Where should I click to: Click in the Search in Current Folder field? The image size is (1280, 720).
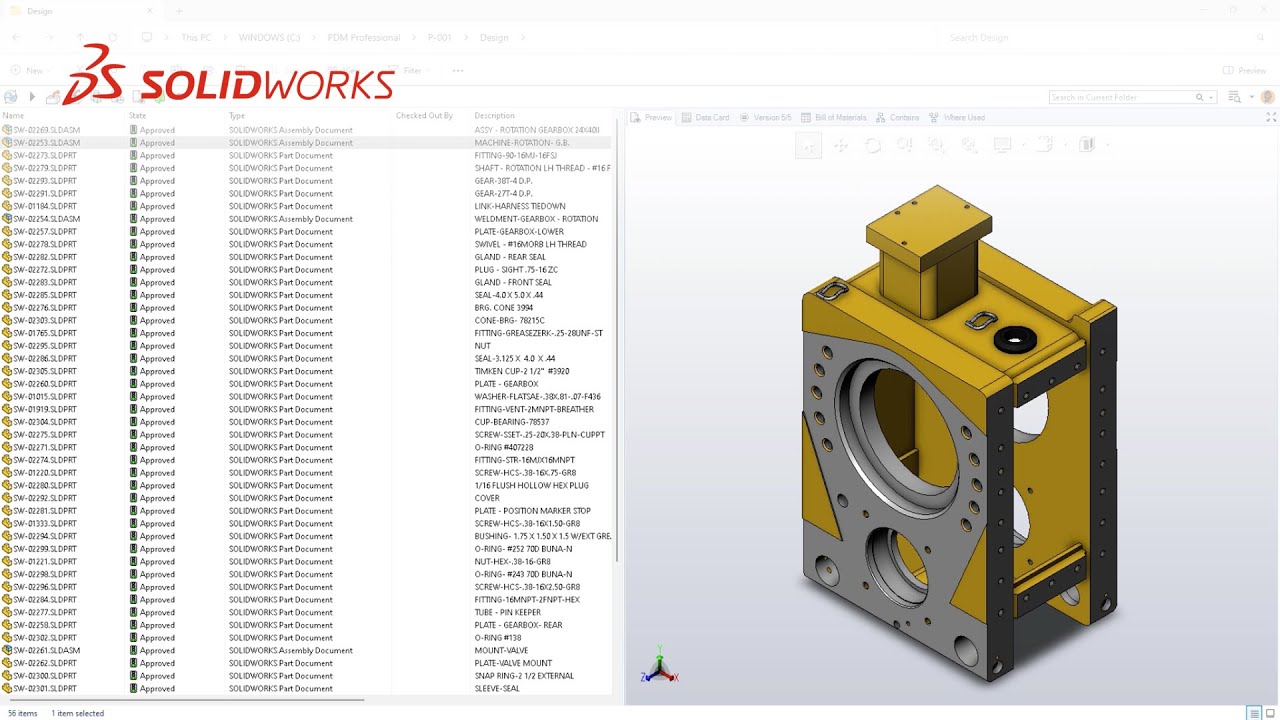tap(1121, 97)
